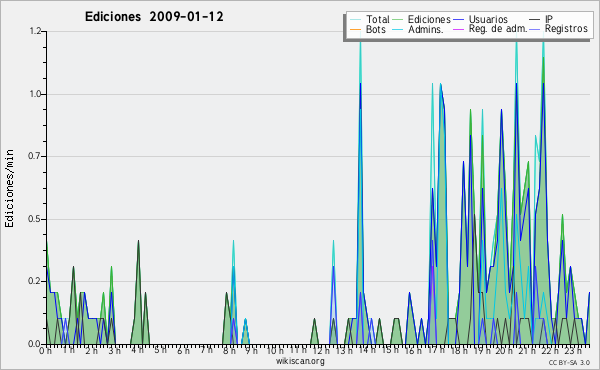Click the Total legend label
This screenshot has width=600, height=370.
click(x=377, y=19)
